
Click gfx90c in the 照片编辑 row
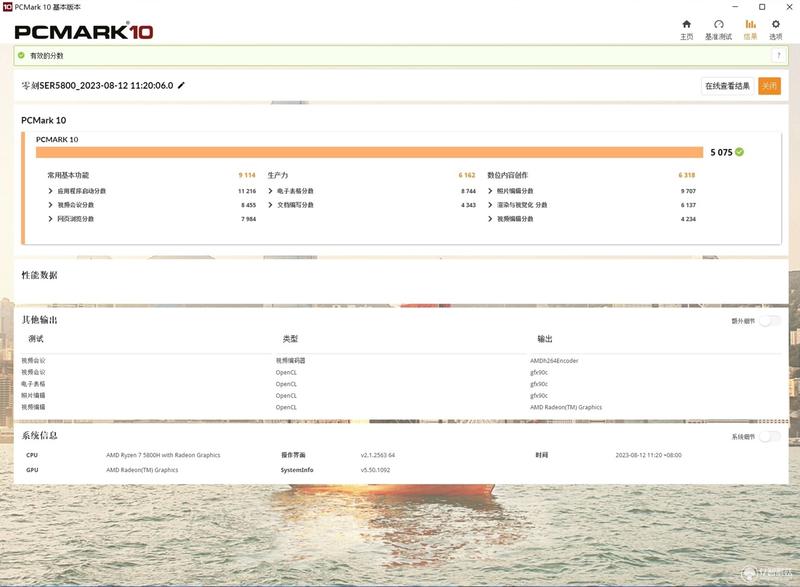(x=539, y=396)
